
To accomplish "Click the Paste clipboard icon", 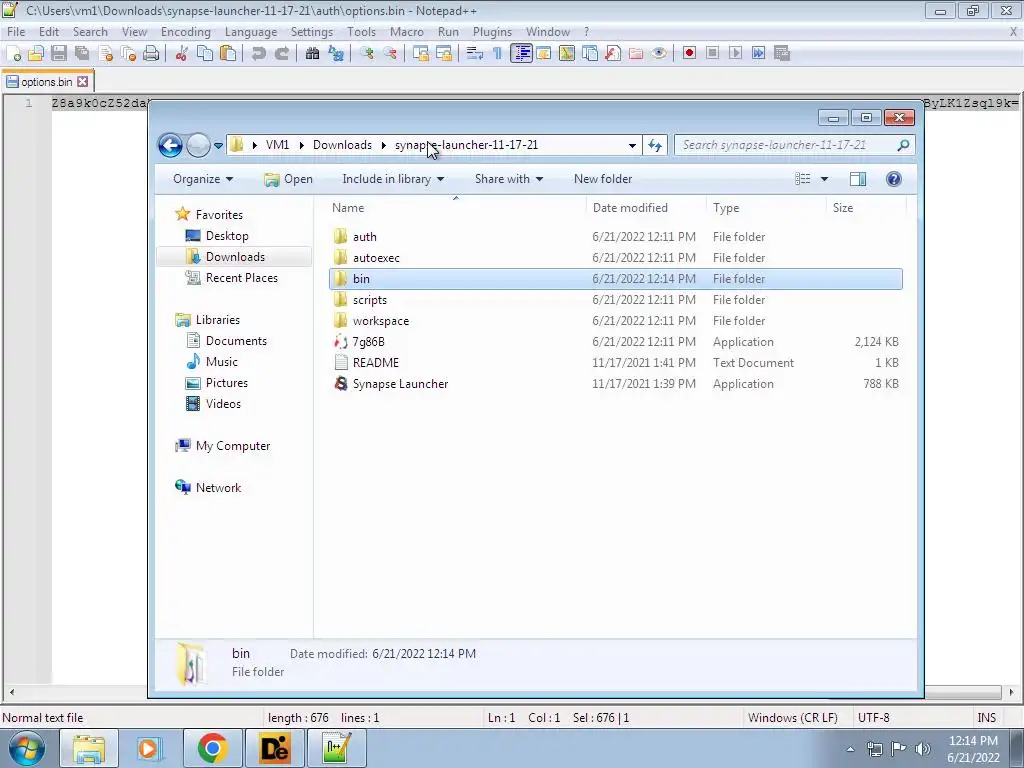I will click(228, 54).
